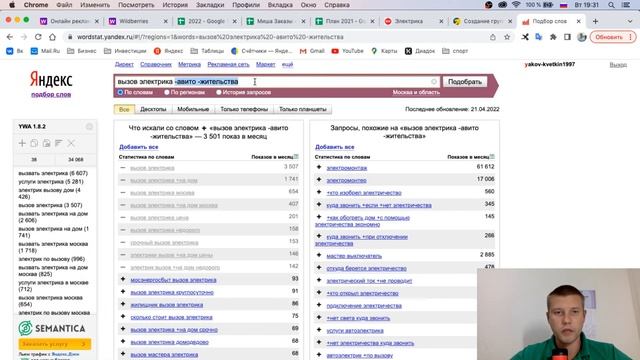Viewport: 640px width, 360px height.
Task: Select 'услуги электрика (5 281)' in YWA list
Action: pyautogui.click(x=51, y=182)
